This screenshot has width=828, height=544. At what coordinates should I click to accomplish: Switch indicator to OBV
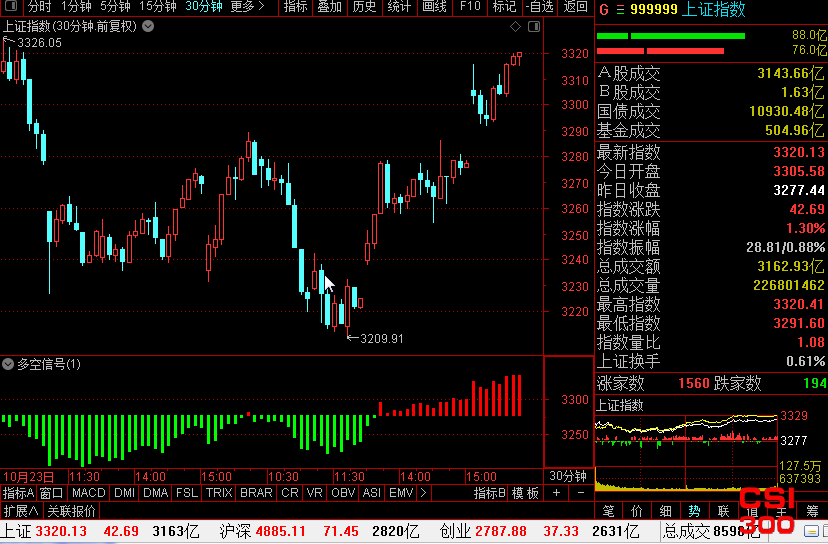click(343, 493)
